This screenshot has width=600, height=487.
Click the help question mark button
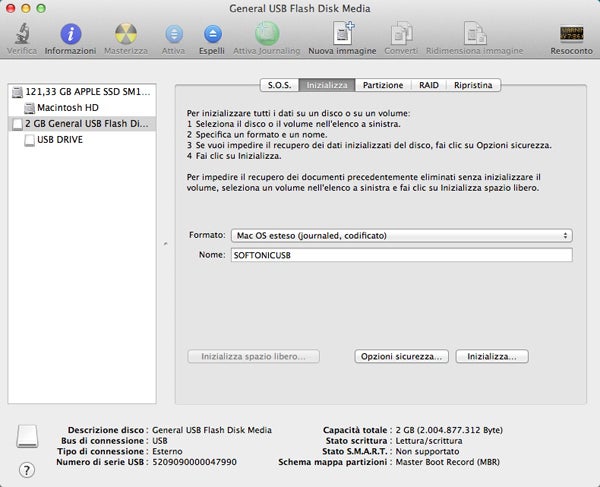tap(27, 470)
